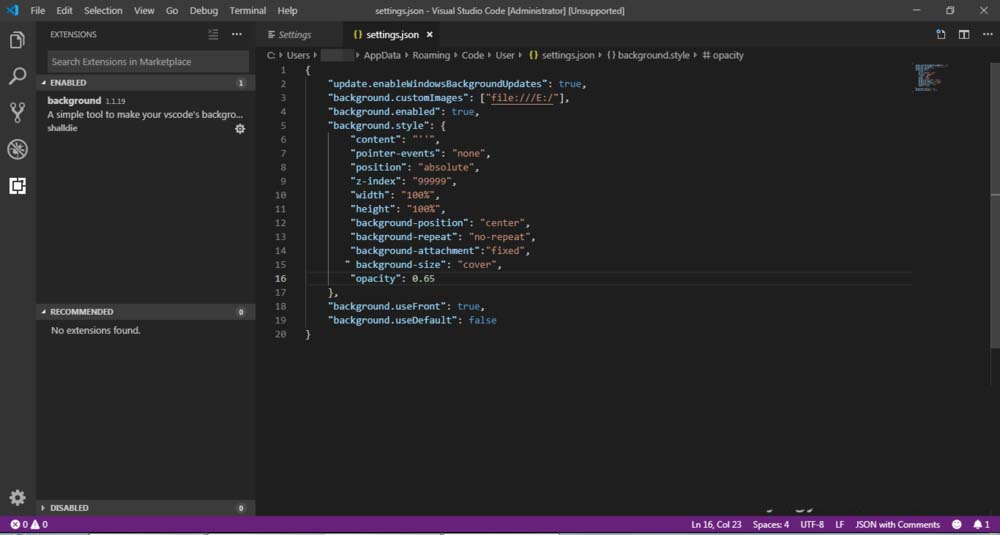Click the UTF-8 encoding indicator
Screen dimensions: 1000x535
coord(812,524)
